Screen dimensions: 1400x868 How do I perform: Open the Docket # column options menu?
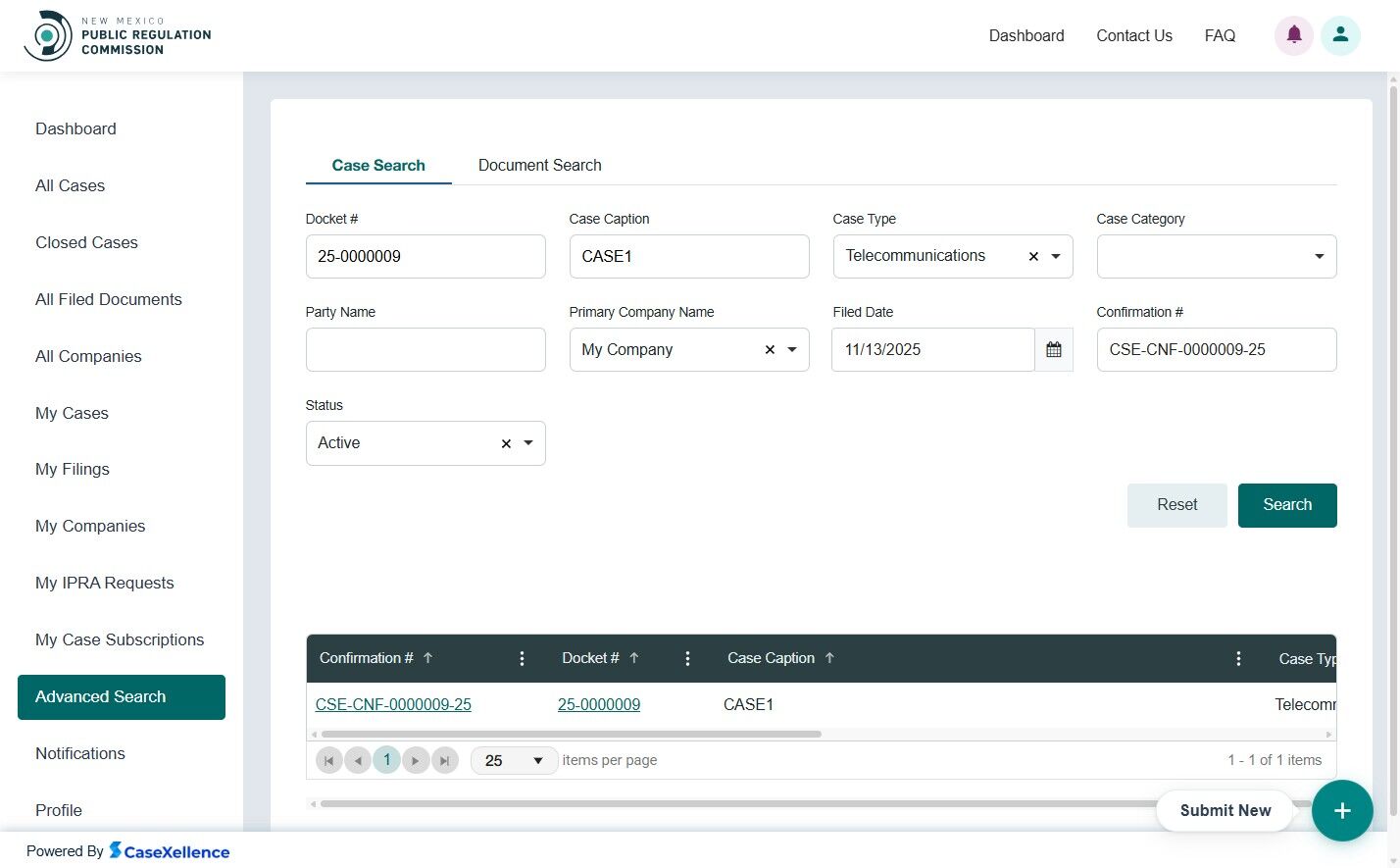point(687,658)
